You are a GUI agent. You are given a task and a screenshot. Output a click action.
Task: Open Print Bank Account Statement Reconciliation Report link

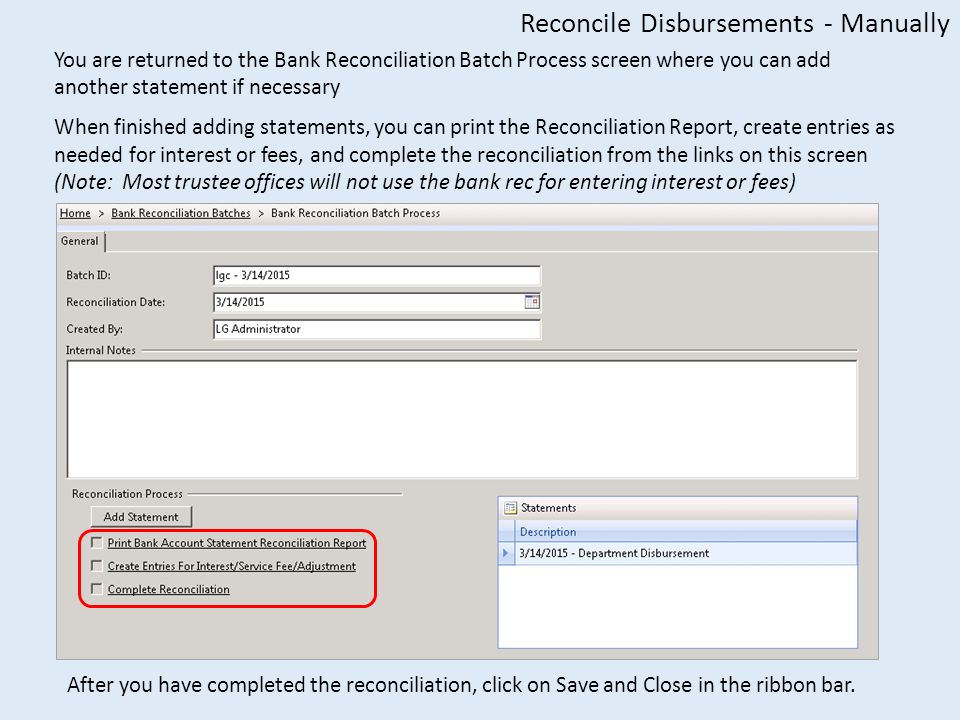(x=236, y=543)
